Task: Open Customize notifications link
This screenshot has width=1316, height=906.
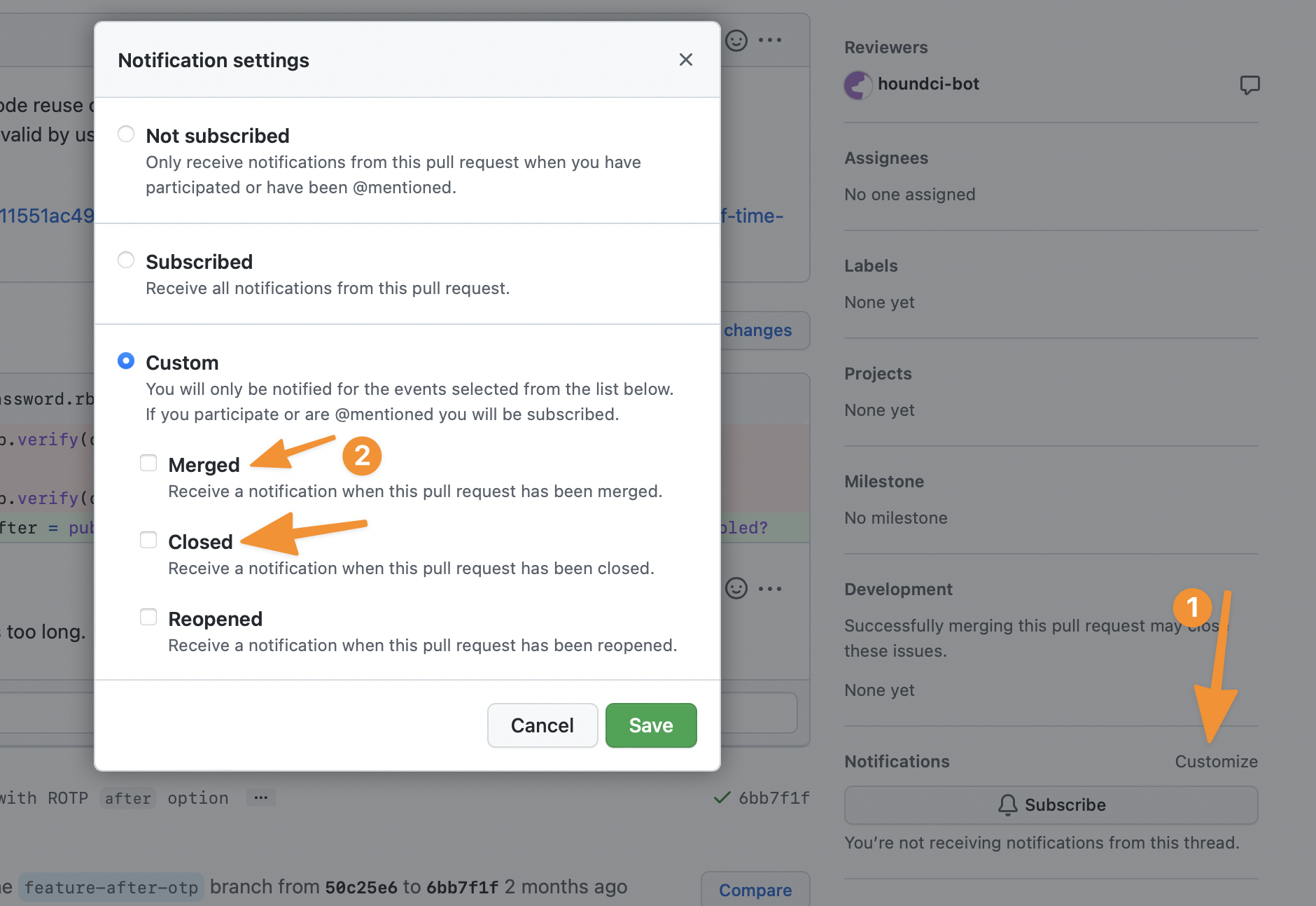Action: (1216, 762)
